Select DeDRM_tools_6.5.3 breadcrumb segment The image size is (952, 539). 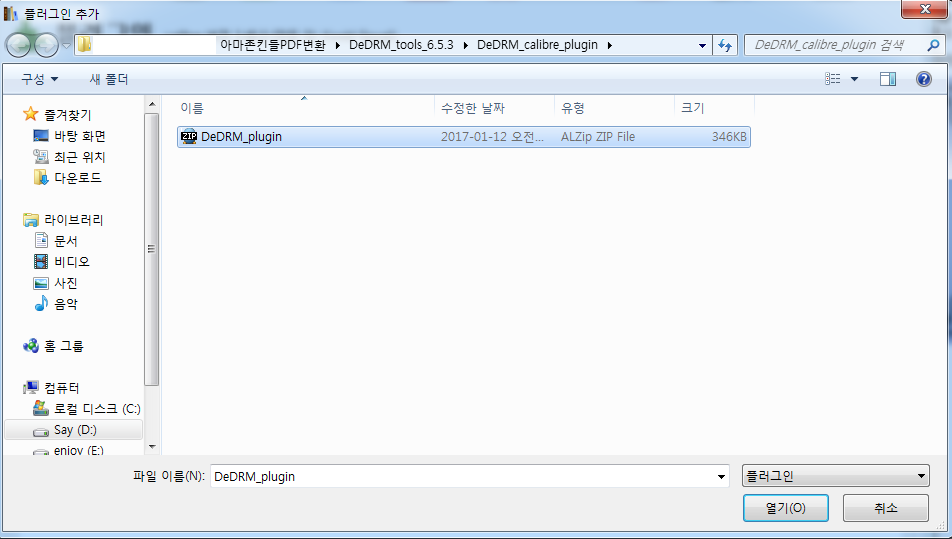tap(401, 45)
